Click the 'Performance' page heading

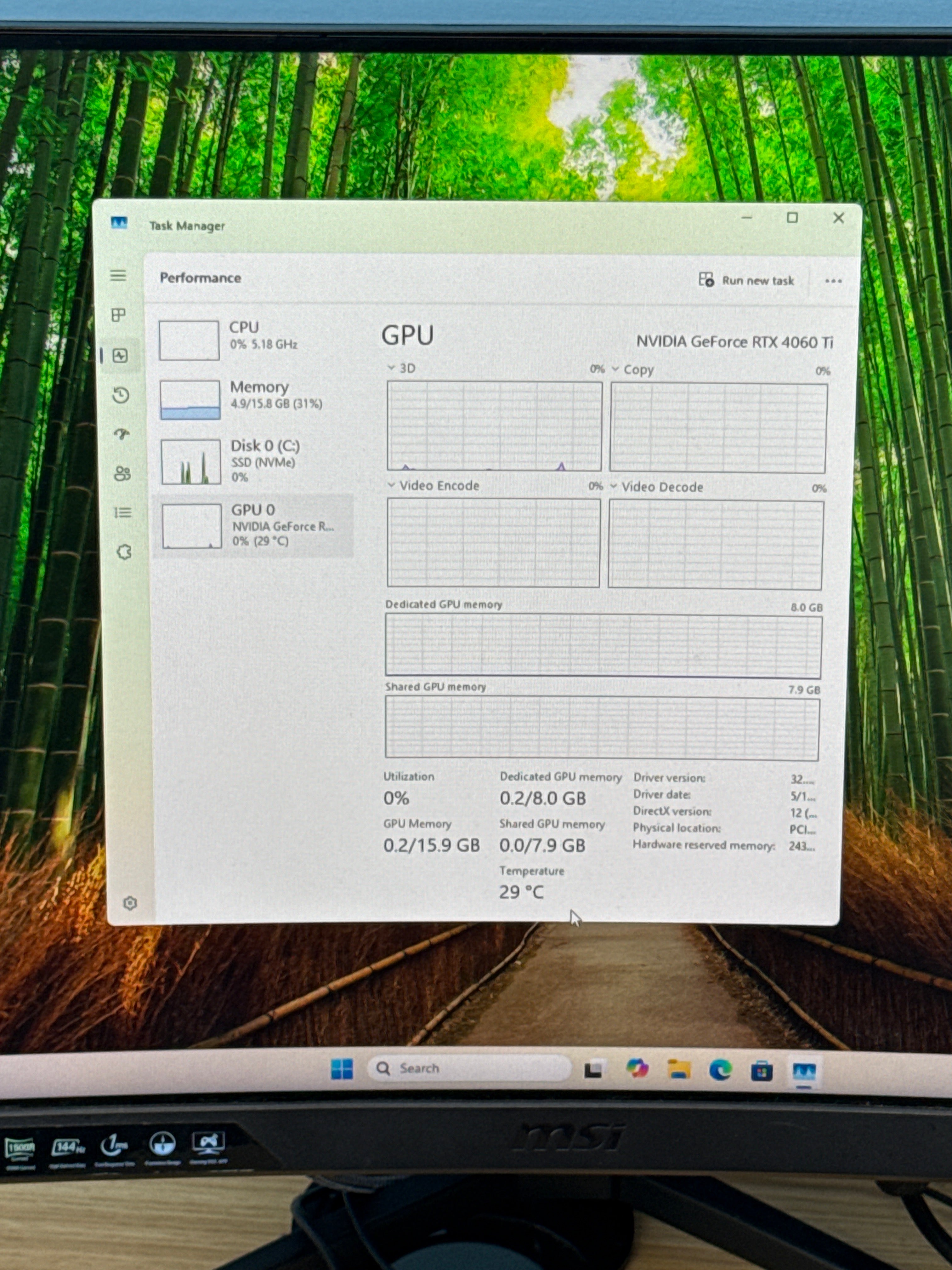[x=200, y=278]
